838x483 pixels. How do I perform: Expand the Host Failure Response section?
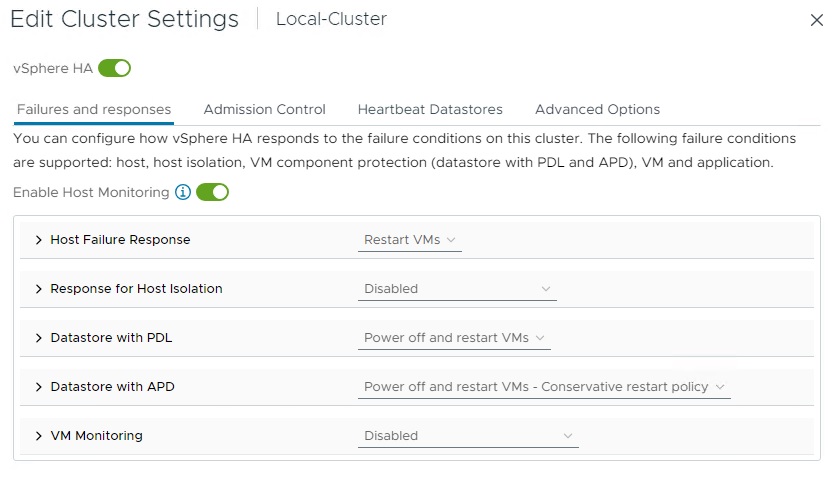[x=39, y=240]
